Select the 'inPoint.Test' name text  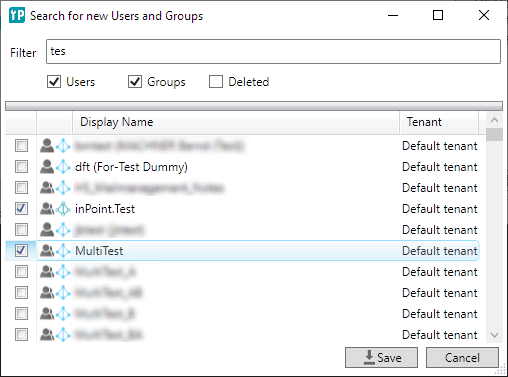pos(105,209)
